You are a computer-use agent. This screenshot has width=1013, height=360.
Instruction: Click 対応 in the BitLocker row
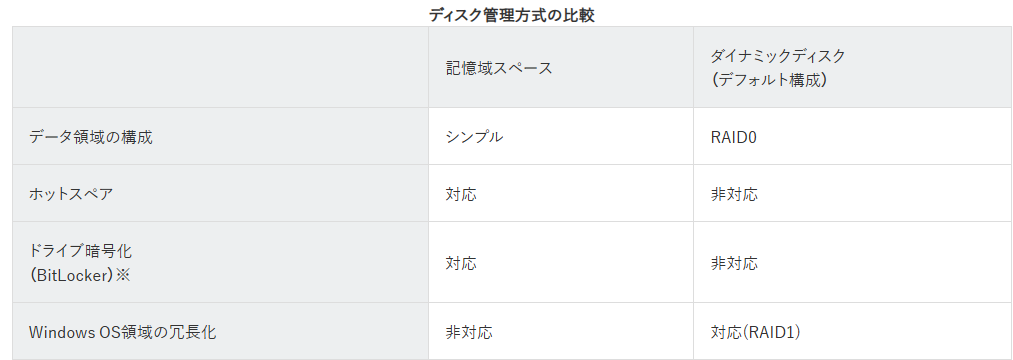461,263
